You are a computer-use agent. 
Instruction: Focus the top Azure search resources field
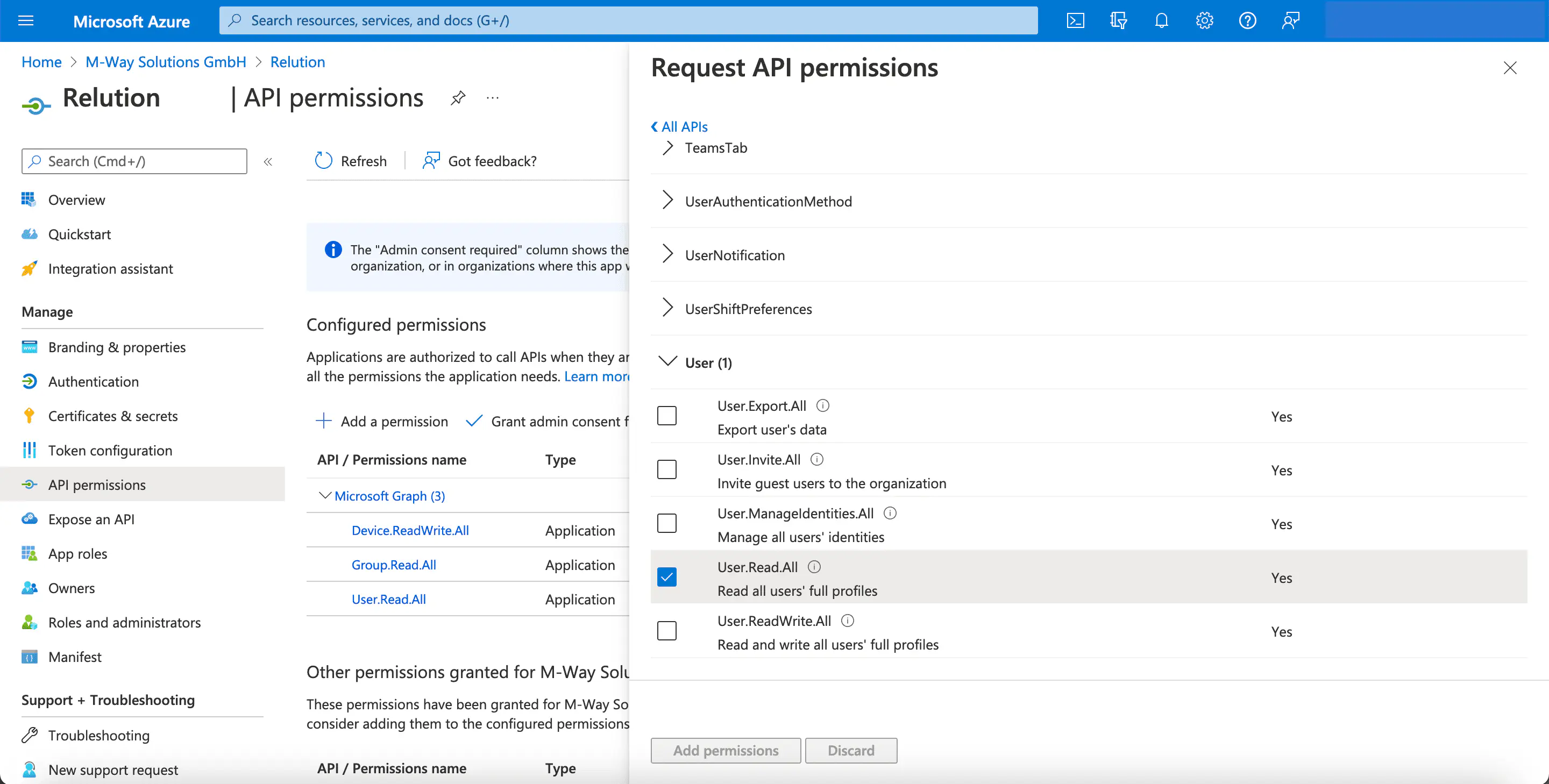[x=628, y=21]
